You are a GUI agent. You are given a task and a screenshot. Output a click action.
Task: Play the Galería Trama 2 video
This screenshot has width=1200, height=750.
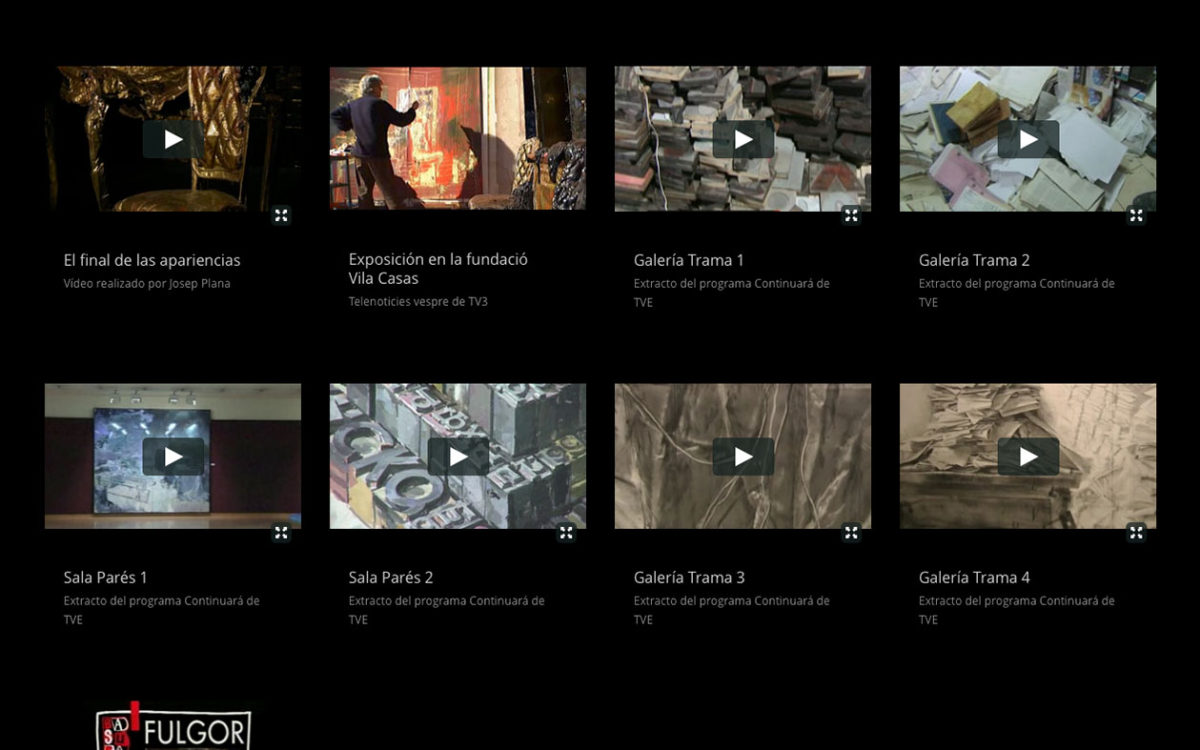pos(1028,139)
